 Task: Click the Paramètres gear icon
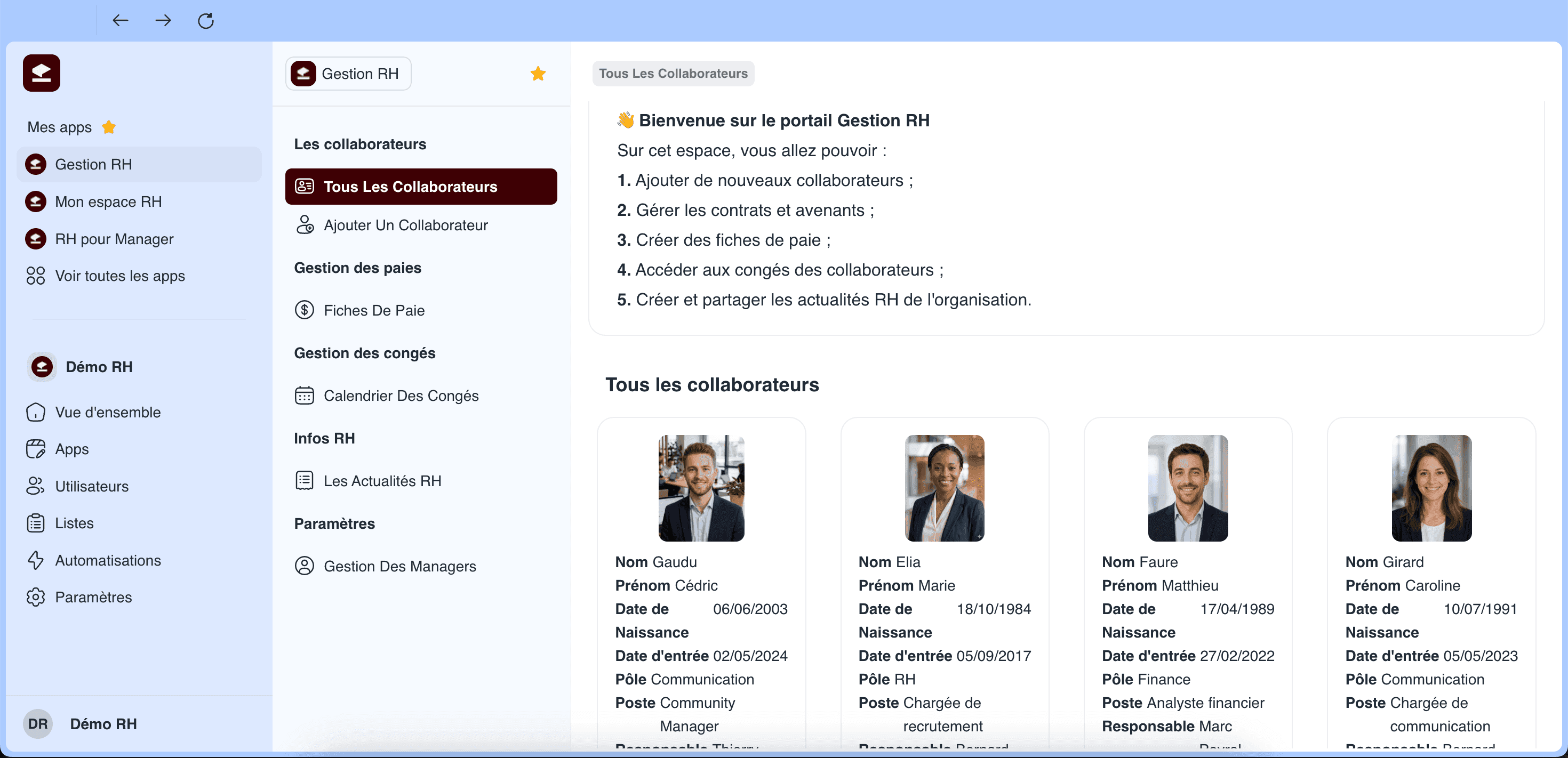[x=36, y=597]
